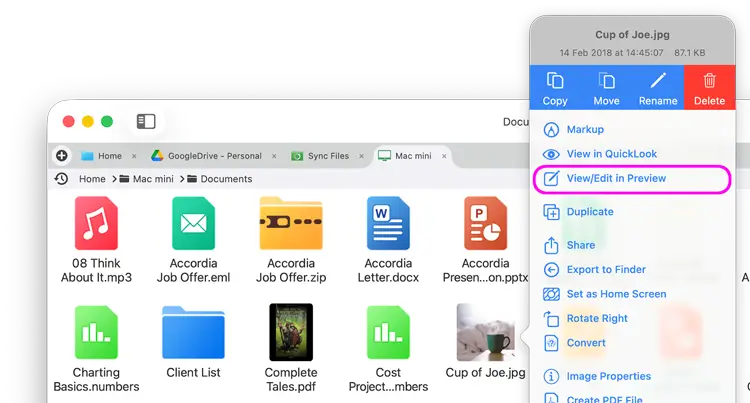Toggle the sidebar panel icon
Screen dimensions: 750x403
pyautogui.click(x=146, y=121)
